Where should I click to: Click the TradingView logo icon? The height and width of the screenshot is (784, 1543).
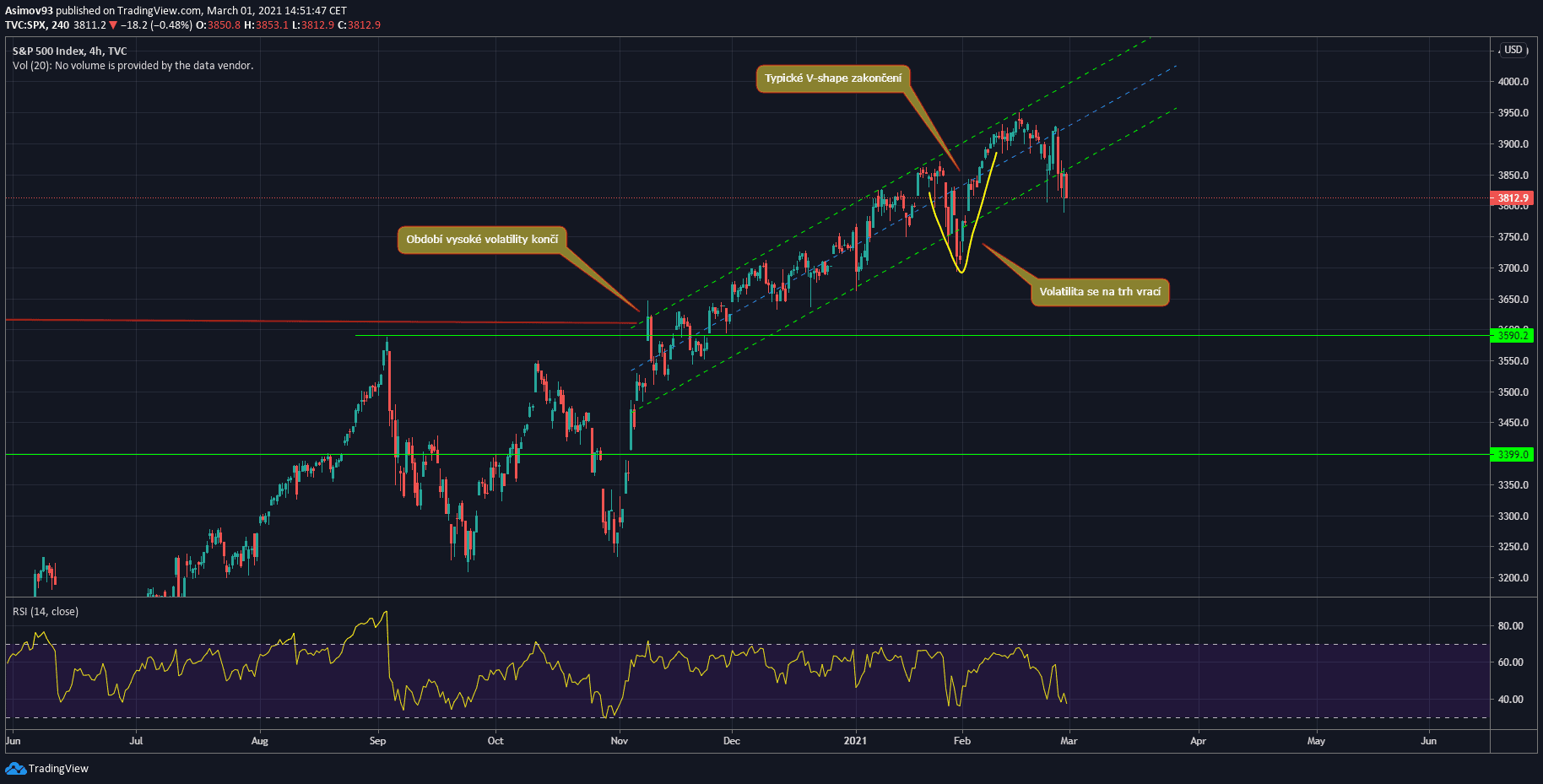(x=15, y=768)
